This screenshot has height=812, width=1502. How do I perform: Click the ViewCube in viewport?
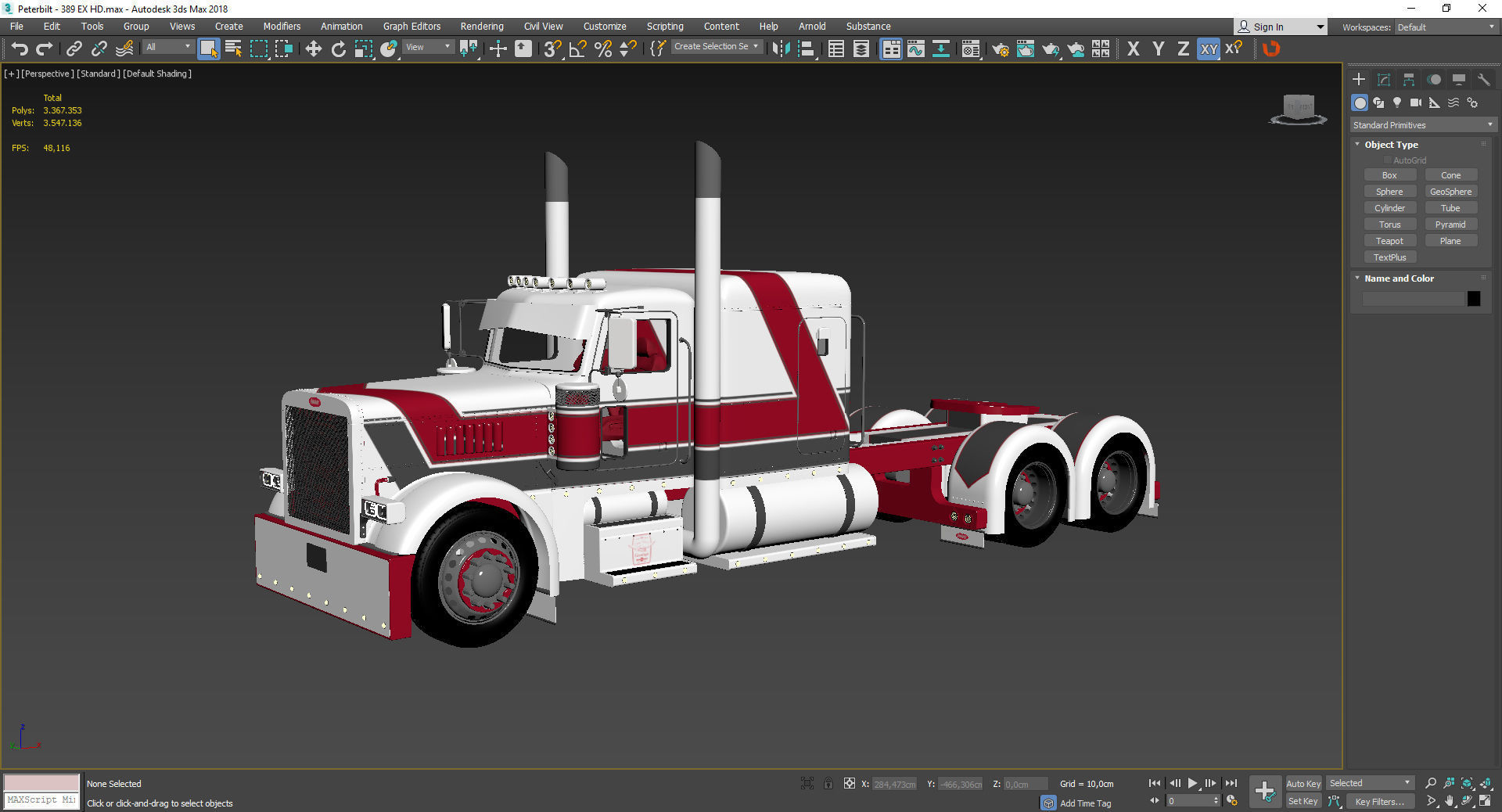[1299, 108]
